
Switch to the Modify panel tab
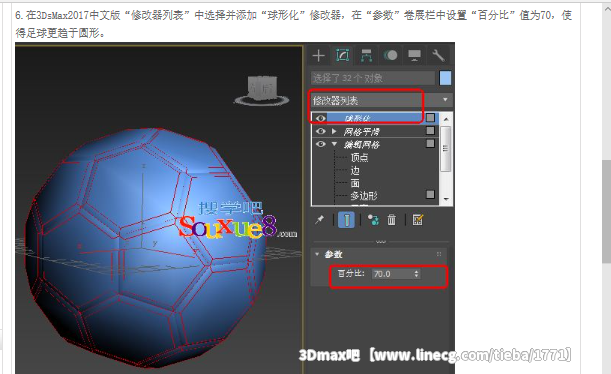[x=342, y=56]
